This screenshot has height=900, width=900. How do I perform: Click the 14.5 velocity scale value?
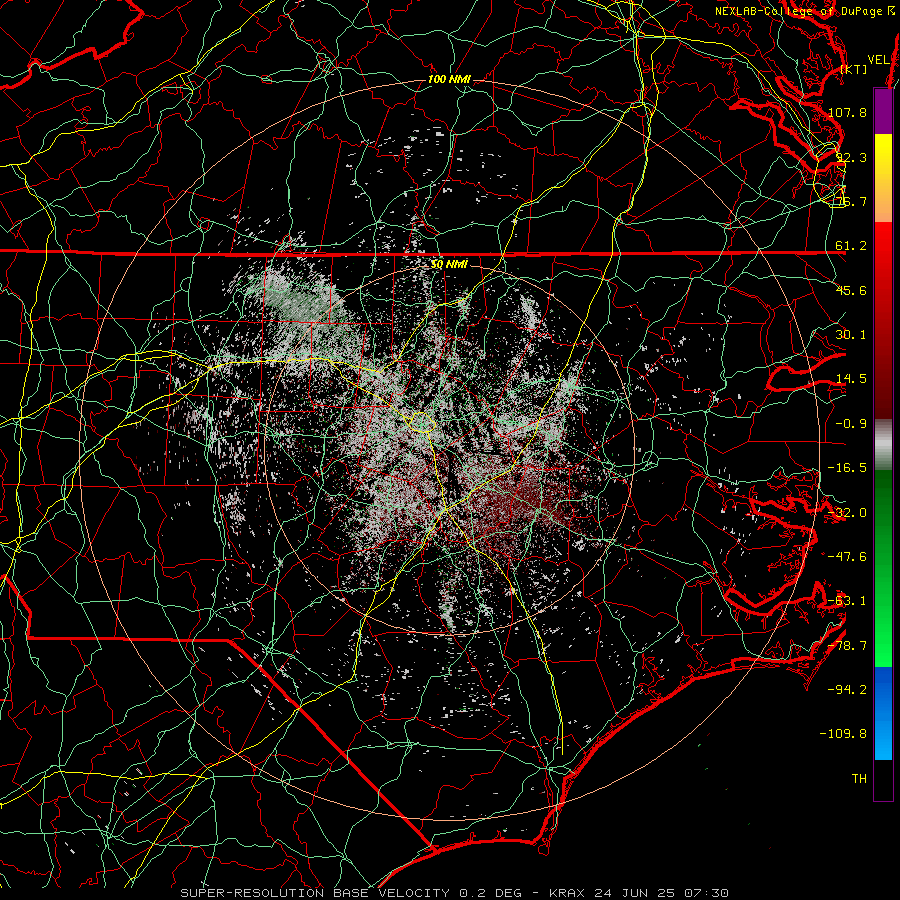tap(851, 379)
